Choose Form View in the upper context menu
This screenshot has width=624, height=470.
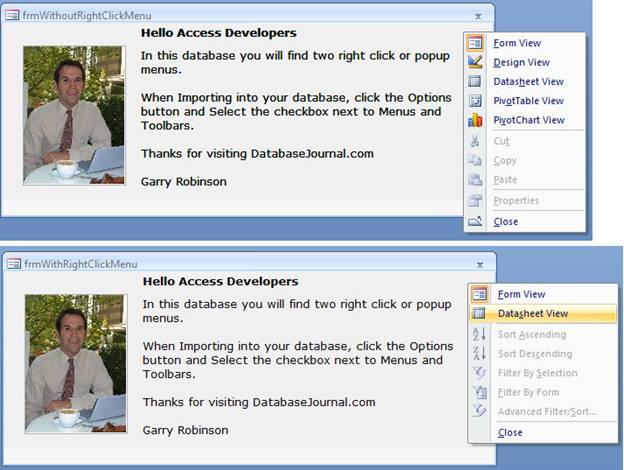(x=517, y=43)
